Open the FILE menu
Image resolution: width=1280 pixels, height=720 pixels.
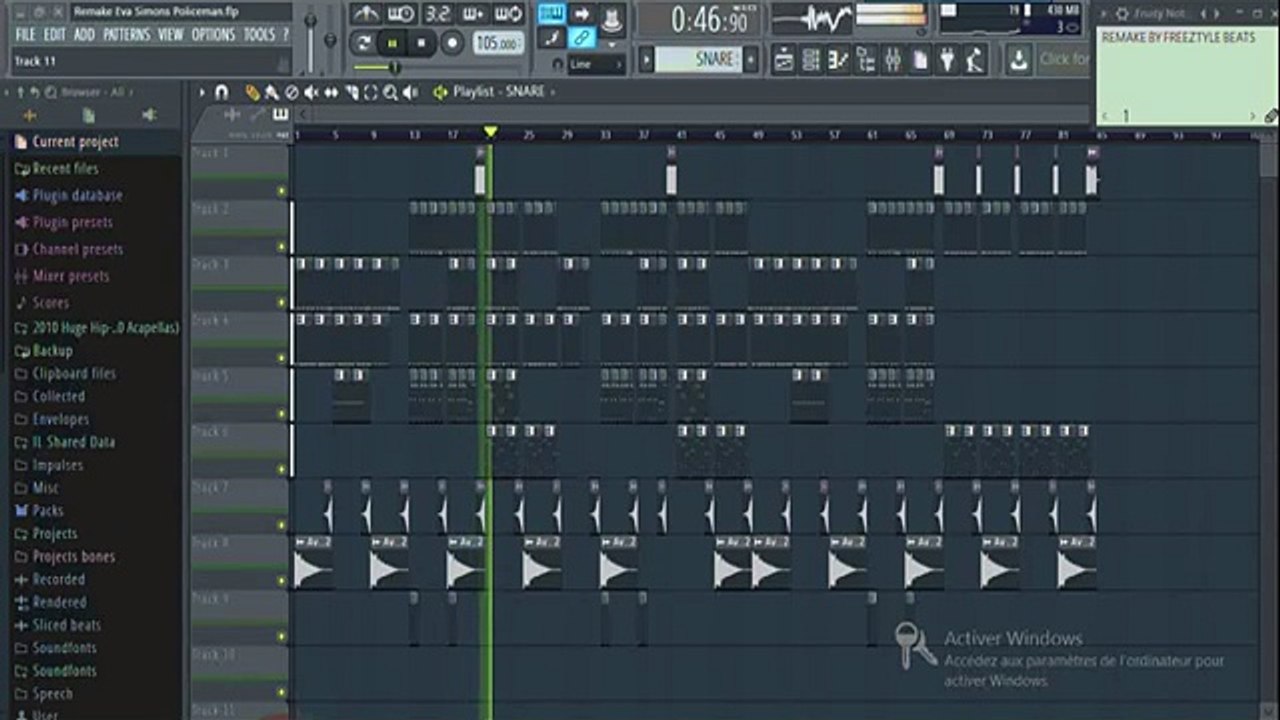pyautogui.click(x=25, y=35)
